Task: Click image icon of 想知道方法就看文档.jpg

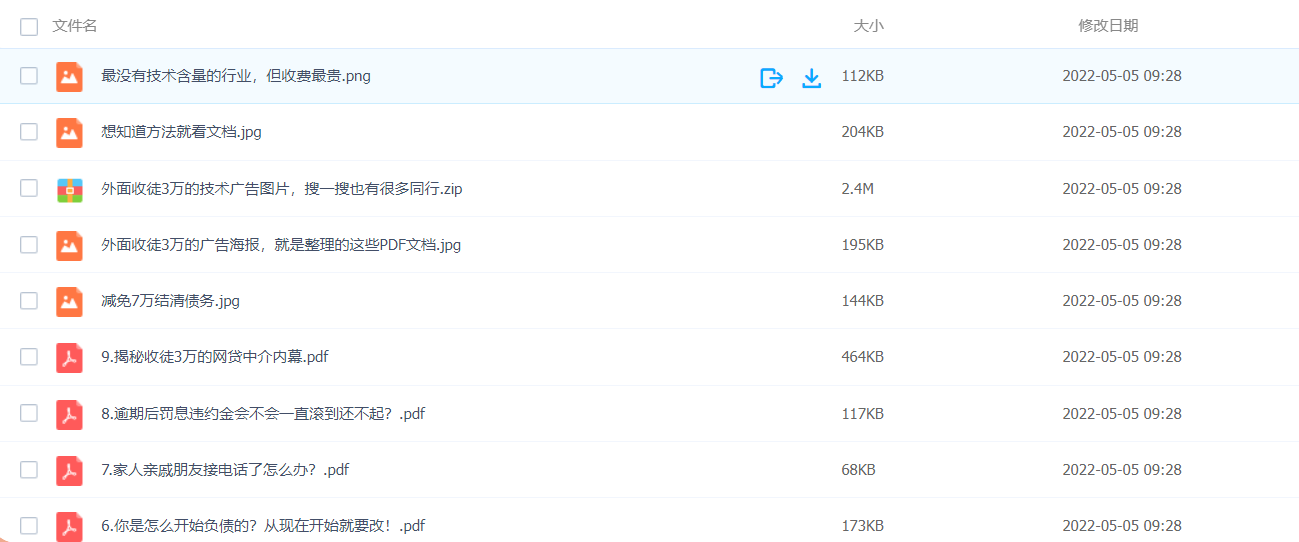Action: tap(69, 132)
